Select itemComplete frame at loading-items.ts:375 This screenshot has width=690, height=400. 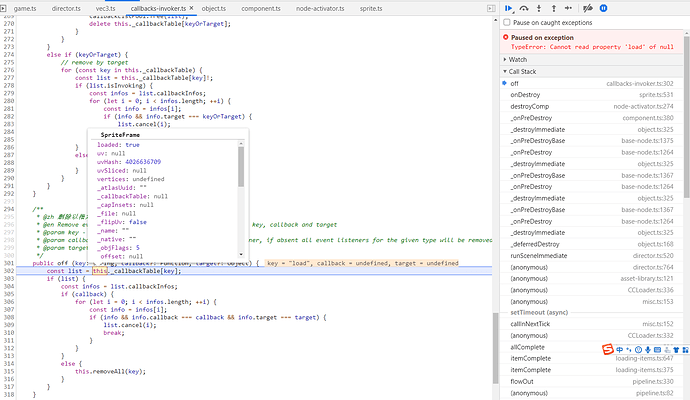pos(592,370)
